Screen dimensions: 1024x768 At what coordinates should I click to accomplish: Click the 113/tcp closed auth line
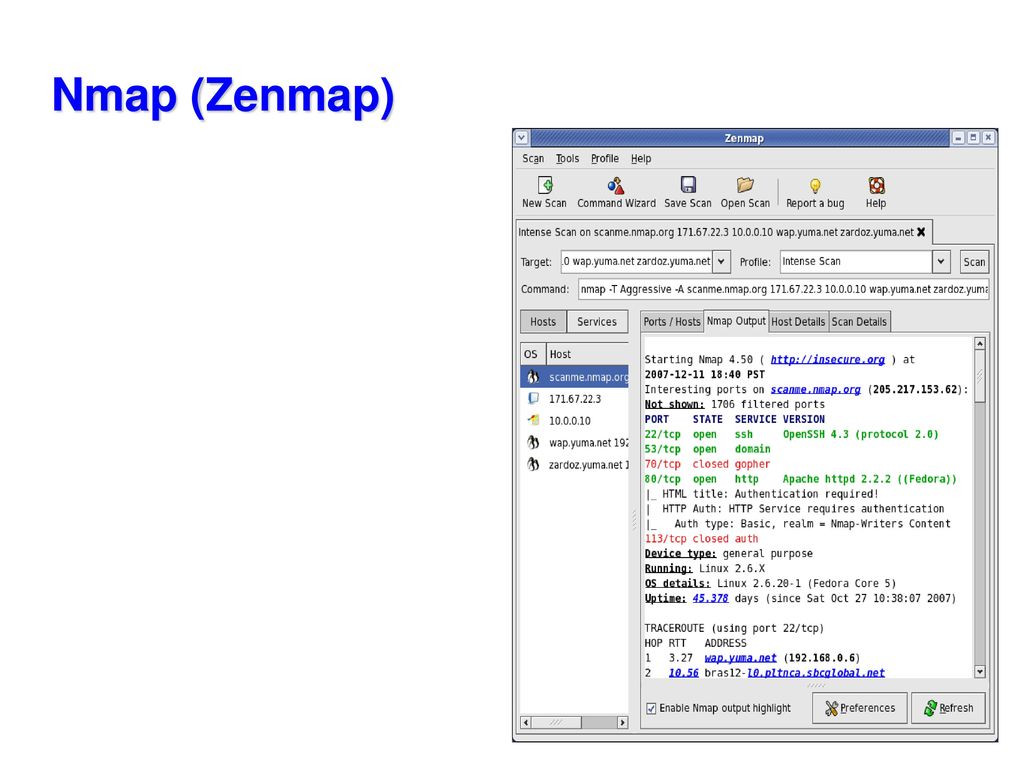[x=701, y=539]
